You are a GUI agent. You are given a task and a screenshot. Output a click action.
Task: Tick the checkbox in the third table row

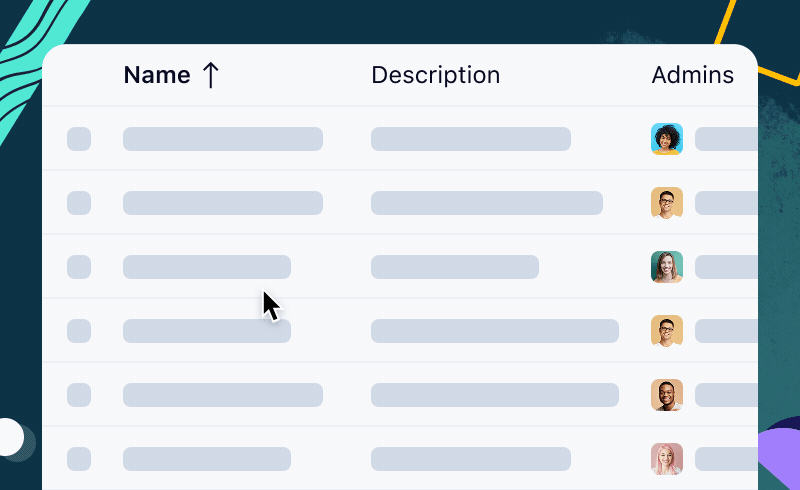coord(79,267)
